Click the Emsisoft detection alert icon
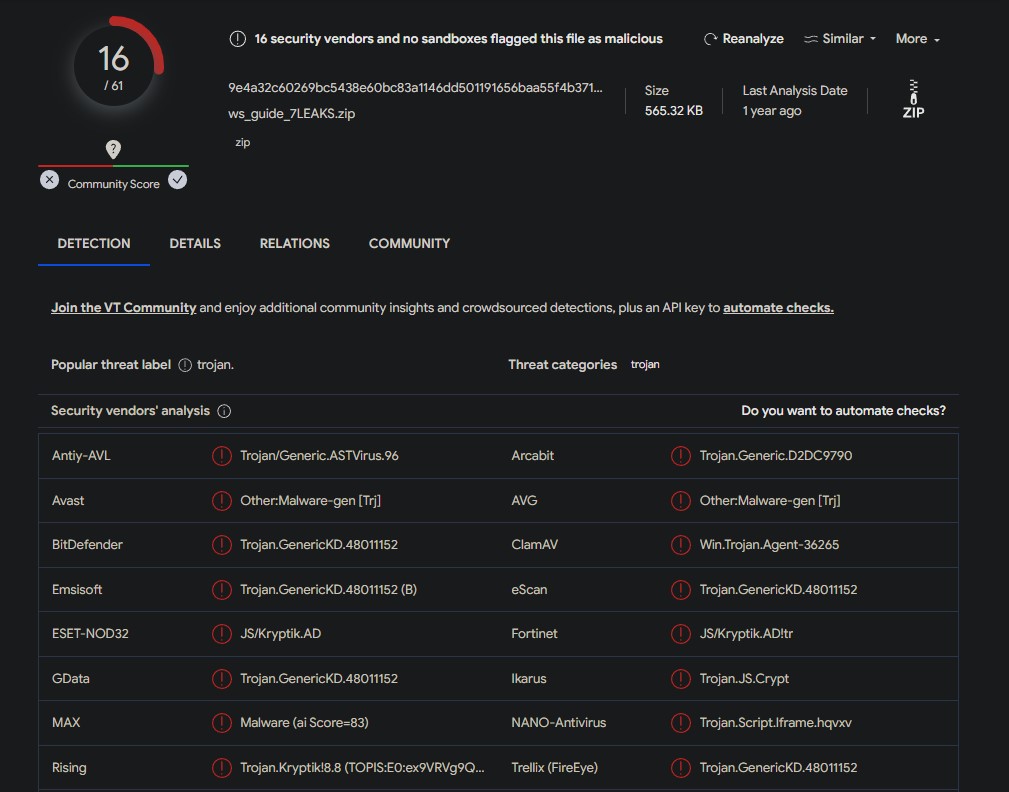Viewport: 1009px width, 792px height. (x=221, y=589)
